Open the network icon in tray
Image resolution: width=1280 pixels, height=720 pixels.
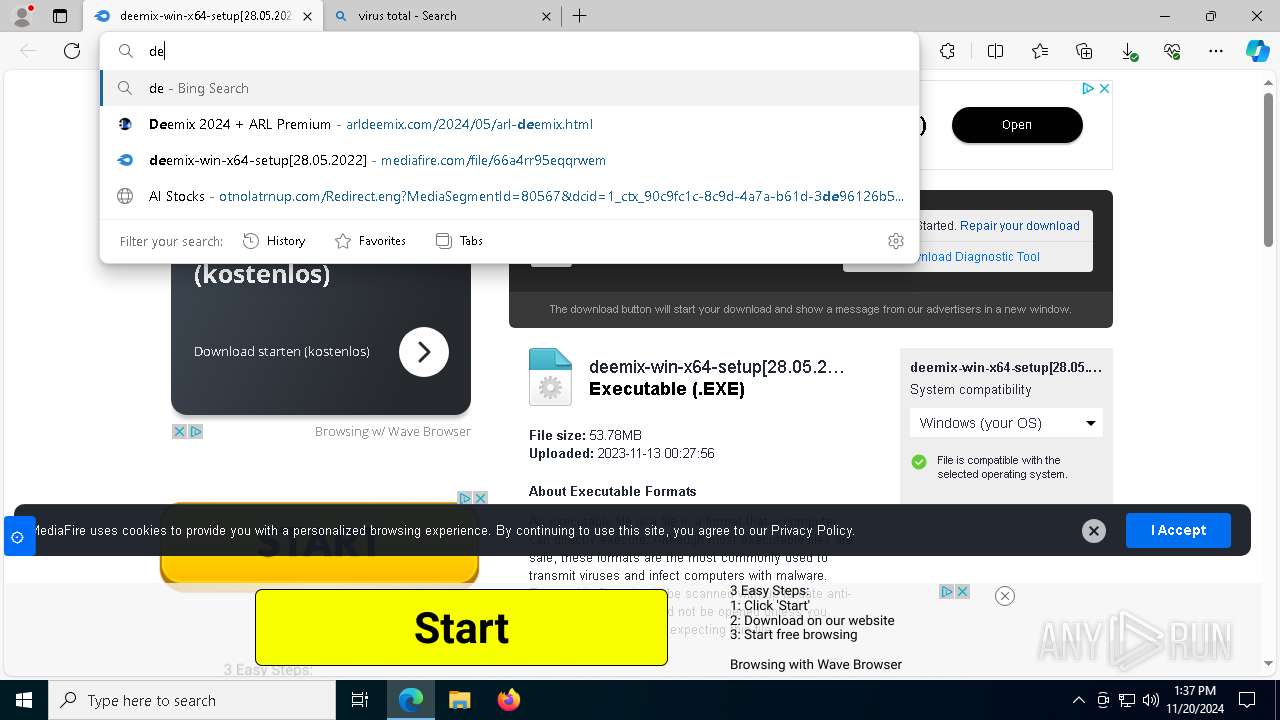pyautogui.click(x=1127, y=700)
